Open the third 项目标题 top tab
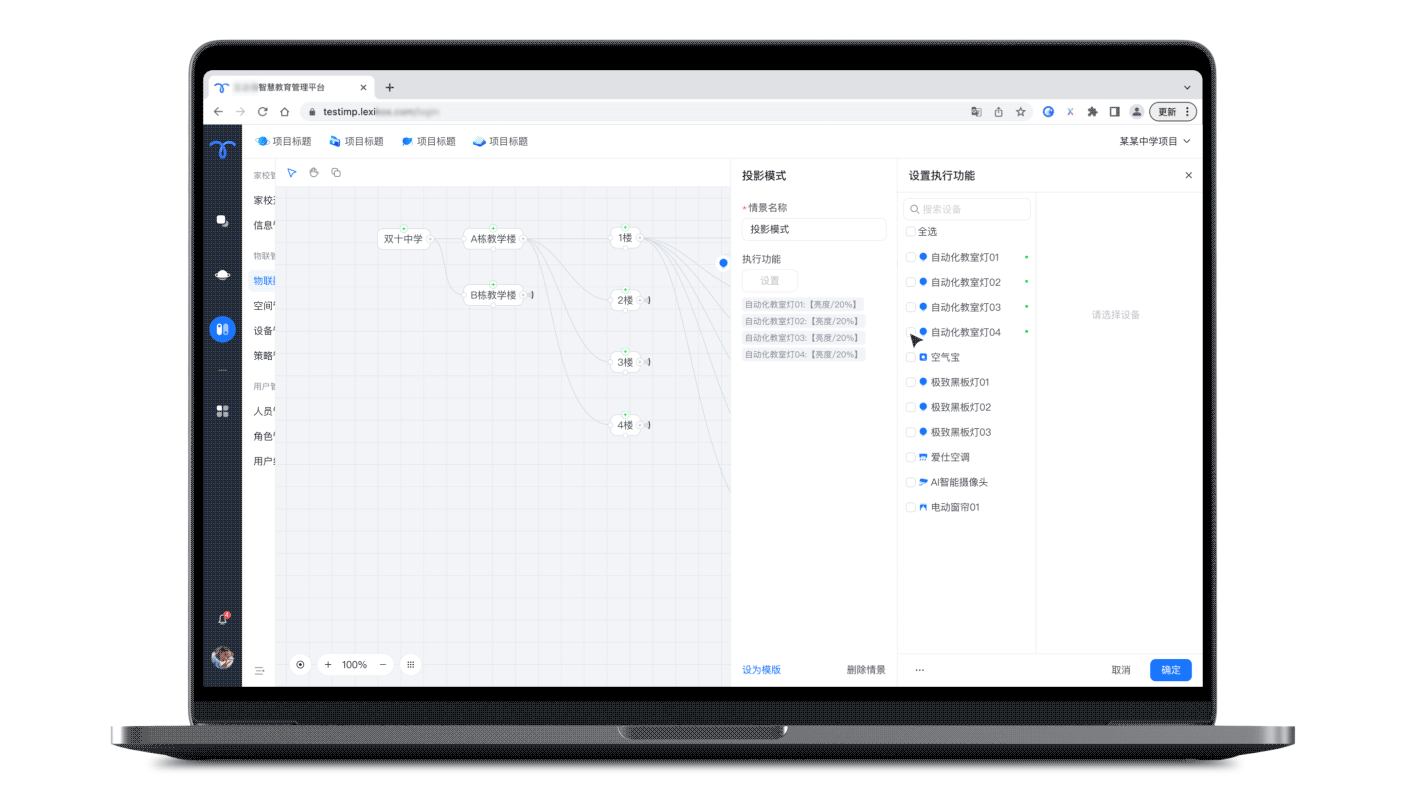 [428, 141]
